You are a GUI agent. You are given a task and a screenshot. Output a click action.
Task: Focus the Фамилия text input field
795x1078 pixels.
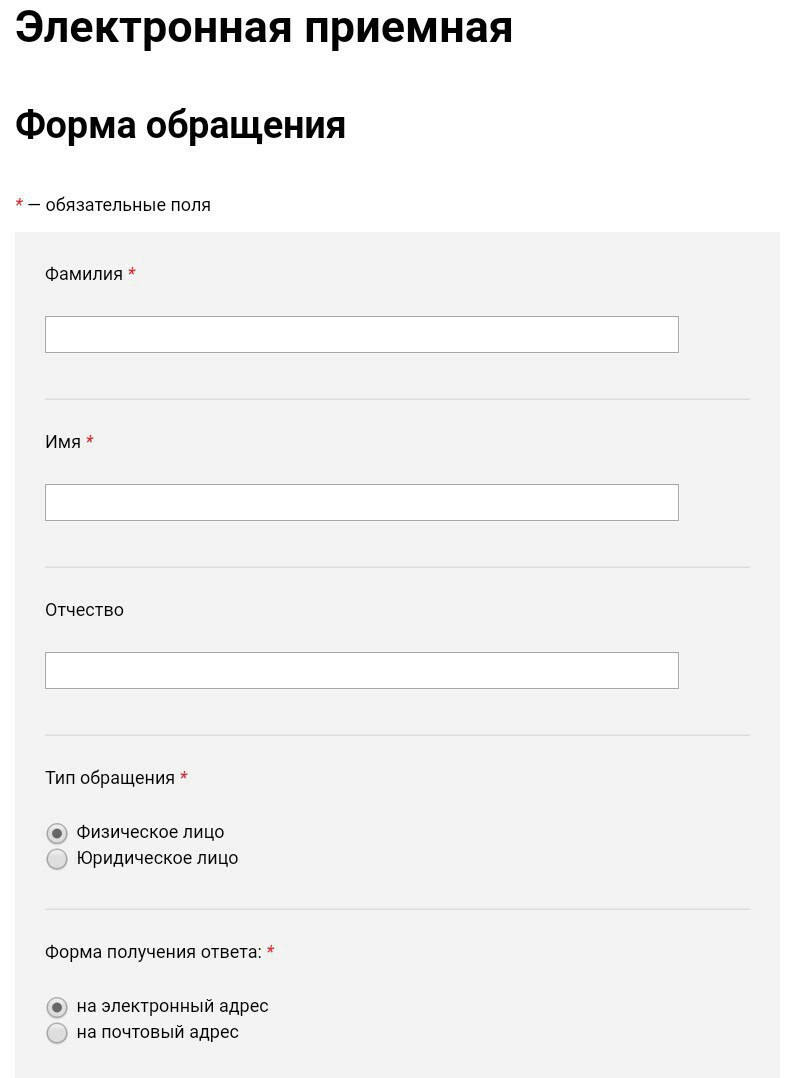coord(362,334)
